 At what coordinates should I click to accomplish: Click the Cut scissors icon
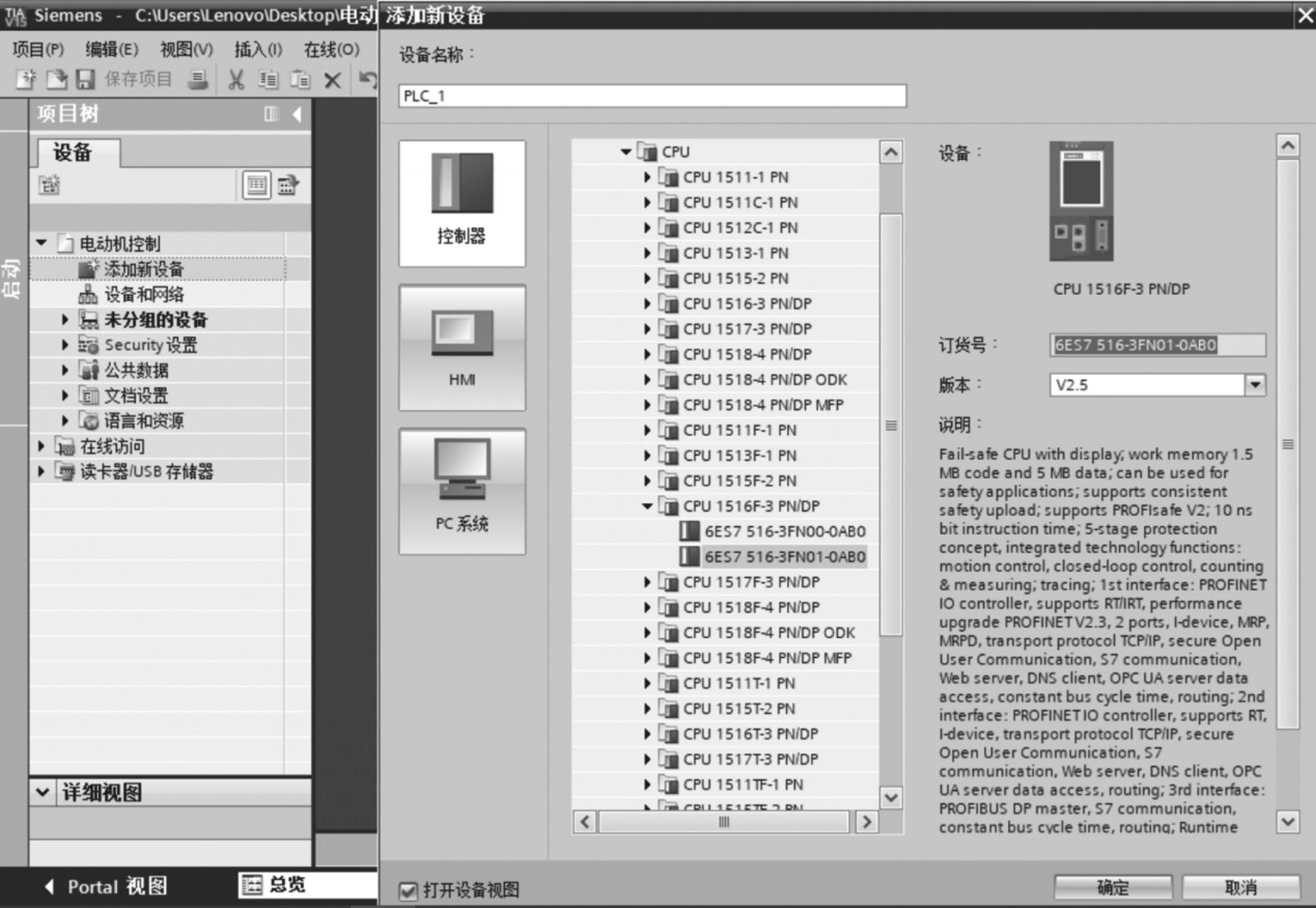pos(236,79)
